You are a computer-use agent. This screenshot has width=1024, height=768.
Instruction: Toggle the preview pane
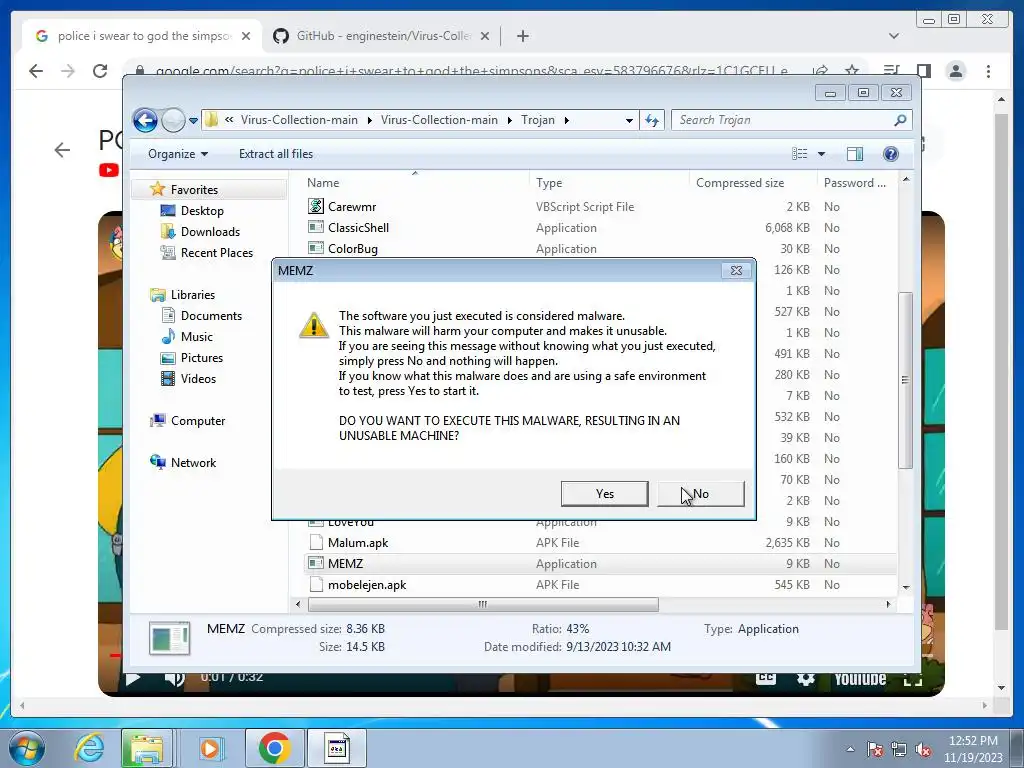coord(854,153)
